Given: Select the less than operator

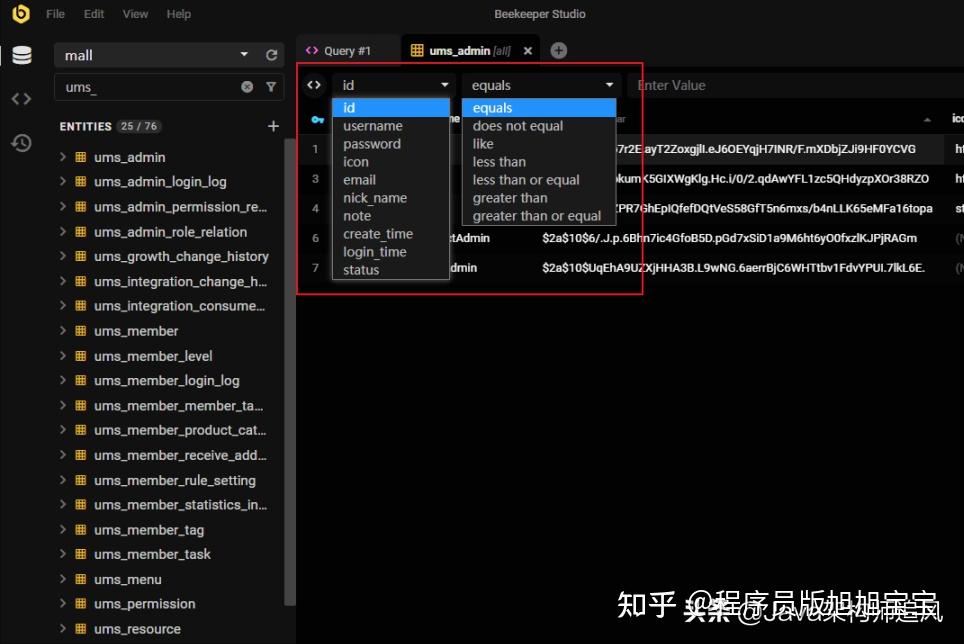Looking at the screenshot, I should click(539, 162).
